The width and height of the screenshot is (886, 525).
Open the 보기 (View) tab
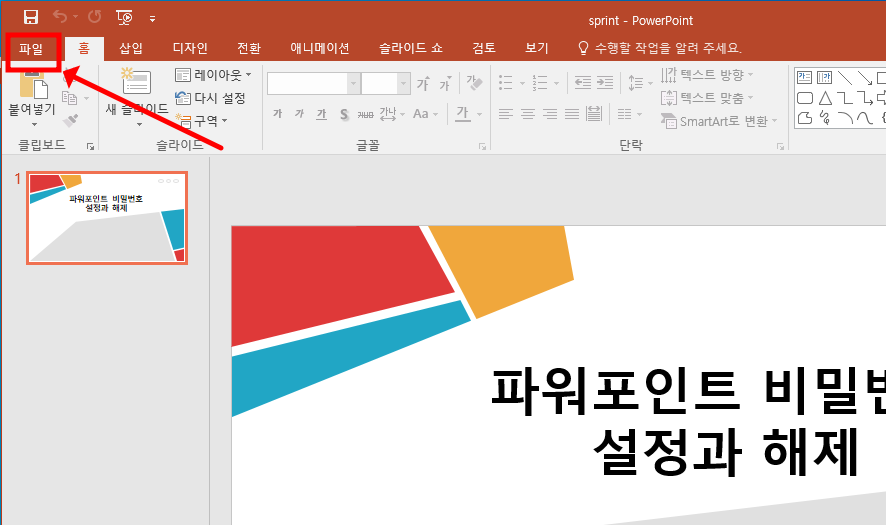[536, 49]
